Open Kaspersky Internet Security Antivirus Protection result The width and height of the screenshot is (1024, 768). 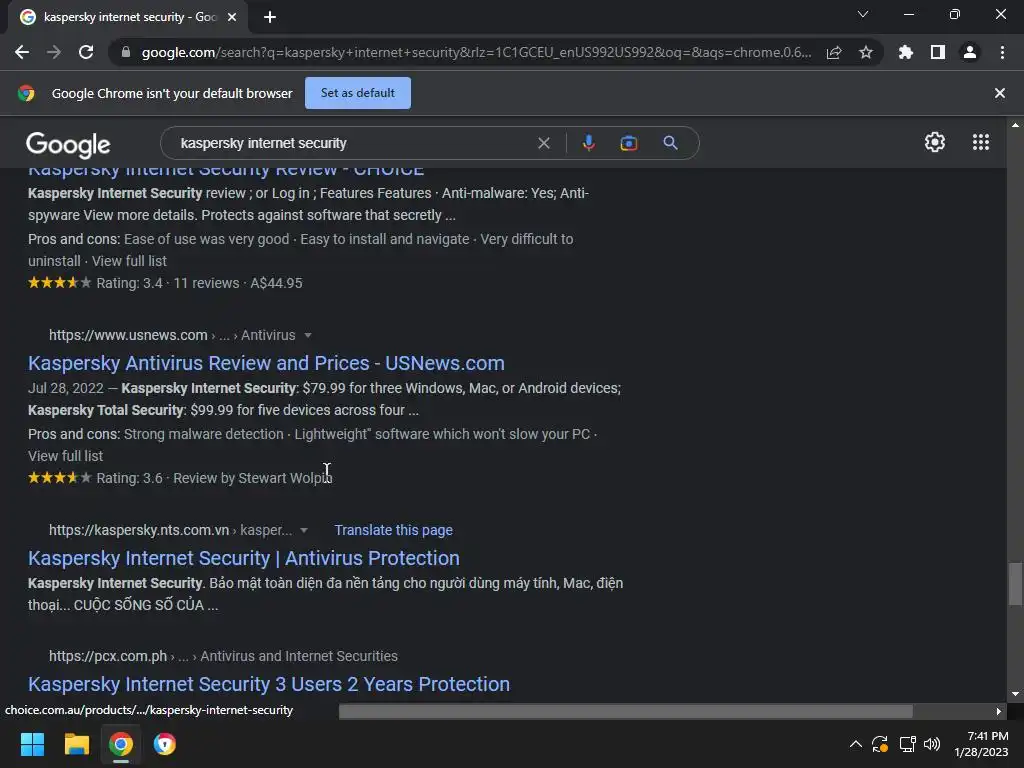244,558
